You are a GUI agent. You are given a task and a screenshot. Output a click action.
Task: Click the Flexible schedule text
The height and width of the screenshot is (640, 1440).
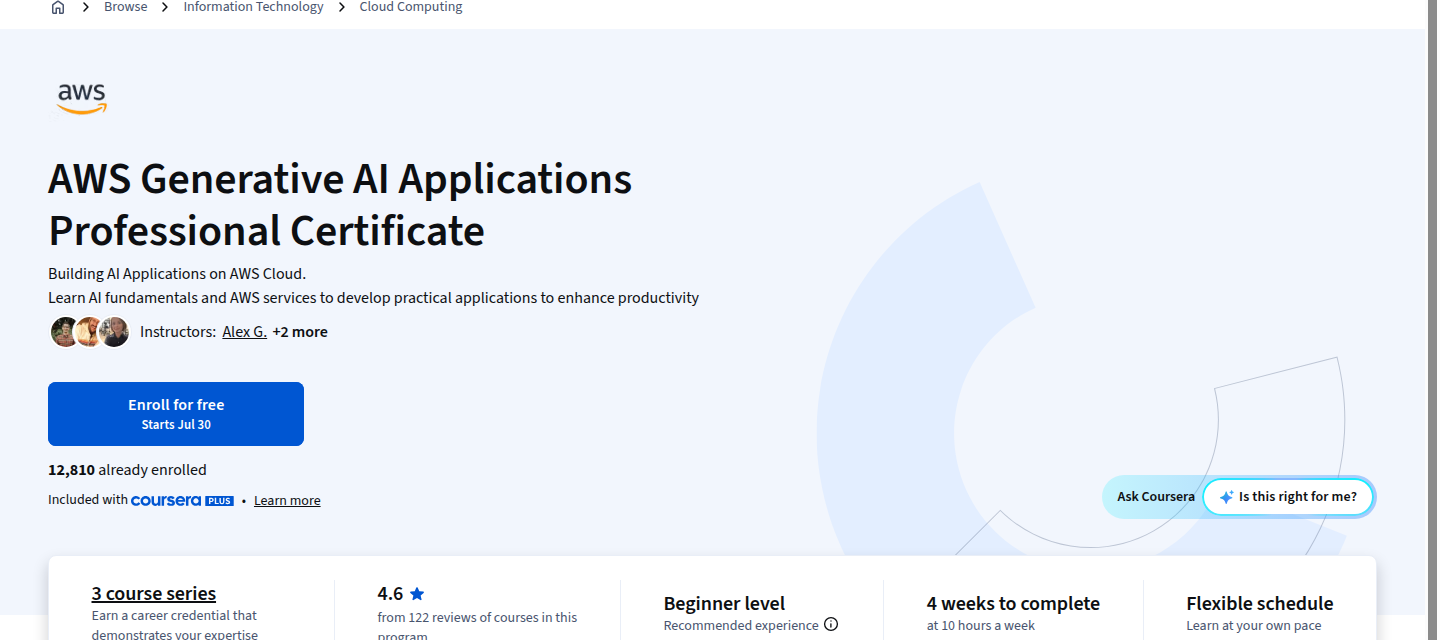1260,604
